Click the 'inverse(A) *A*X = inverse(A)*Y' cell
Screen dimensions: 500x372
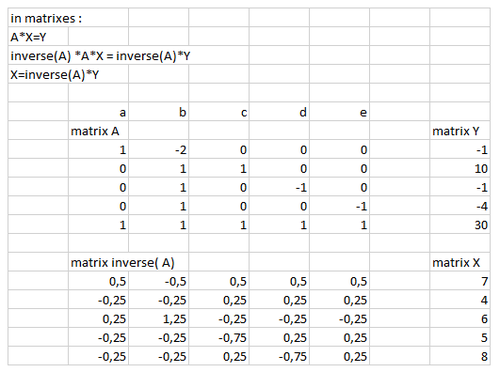[x=129, y=56]
